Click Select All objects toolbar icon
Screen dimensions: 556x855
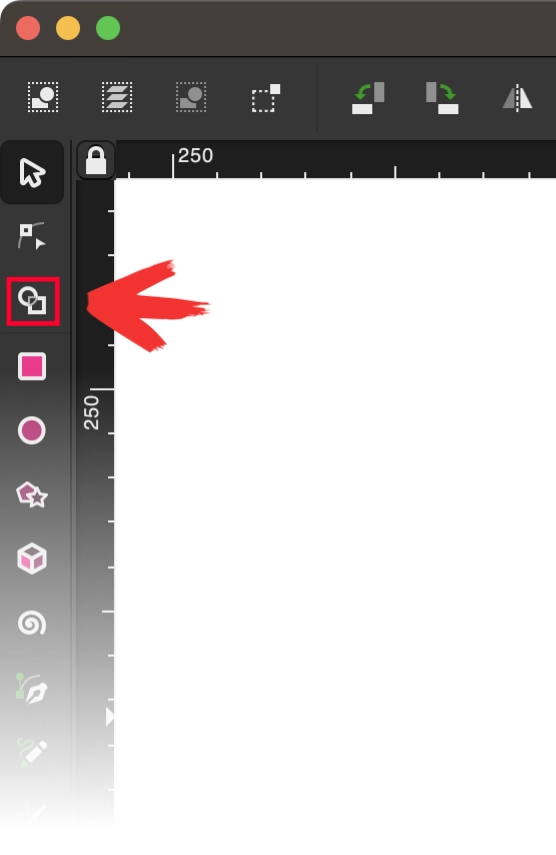[x=43, y=98]
